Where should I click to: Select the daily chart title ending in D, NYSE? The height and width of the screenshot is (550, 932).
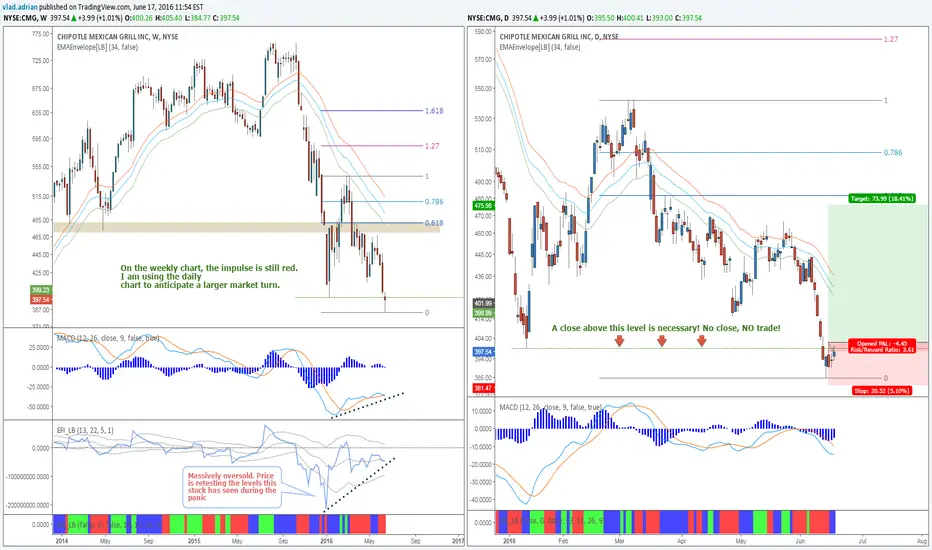click(x=559, y=37)
